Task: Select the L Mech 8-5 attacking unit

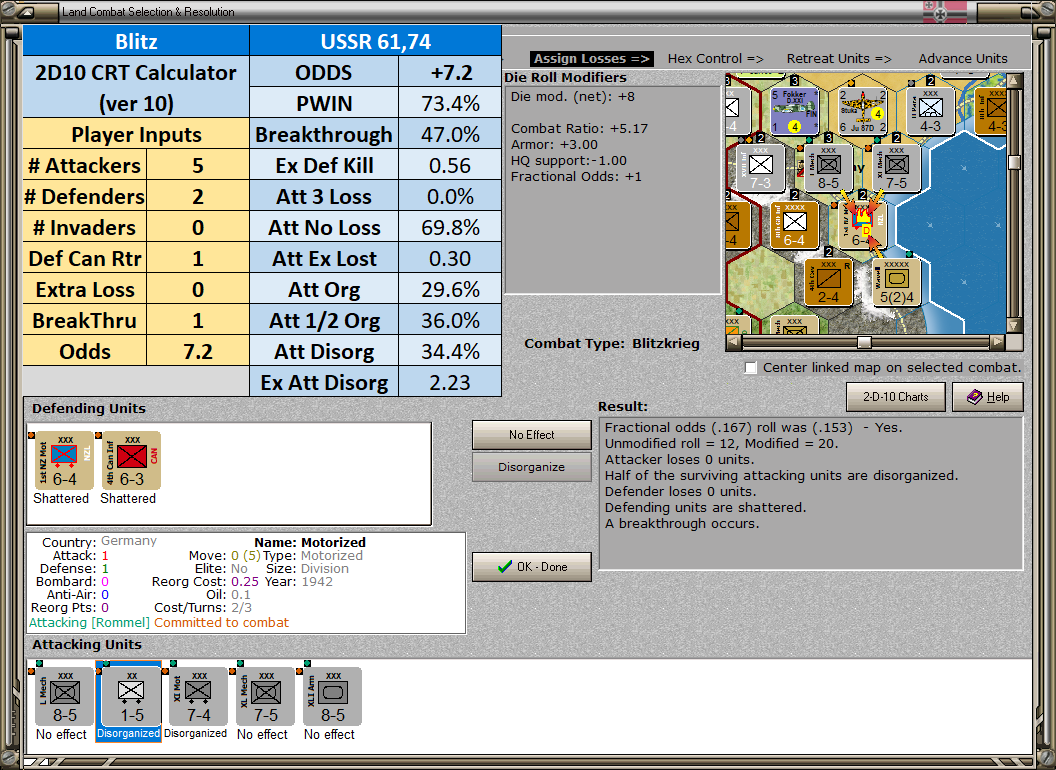Action: point(65,696)
